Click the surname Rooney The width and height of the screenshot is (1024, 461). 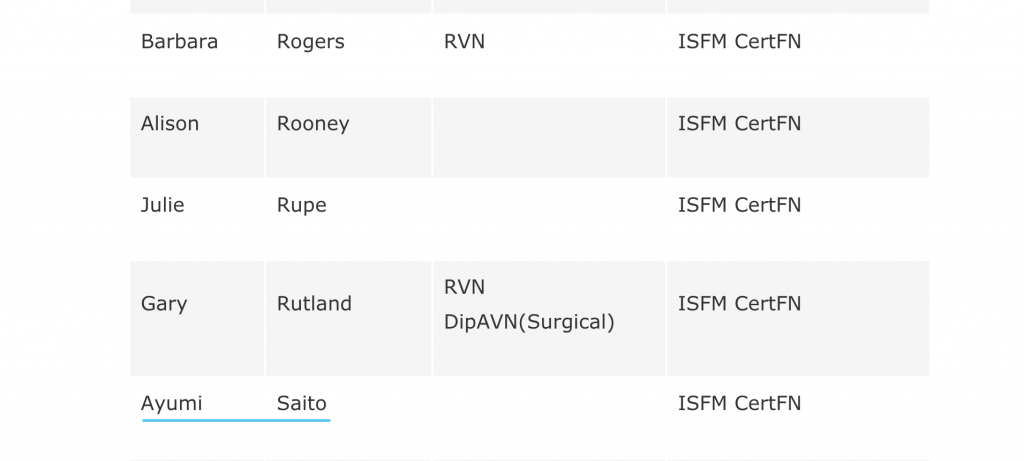coord(313,124)
